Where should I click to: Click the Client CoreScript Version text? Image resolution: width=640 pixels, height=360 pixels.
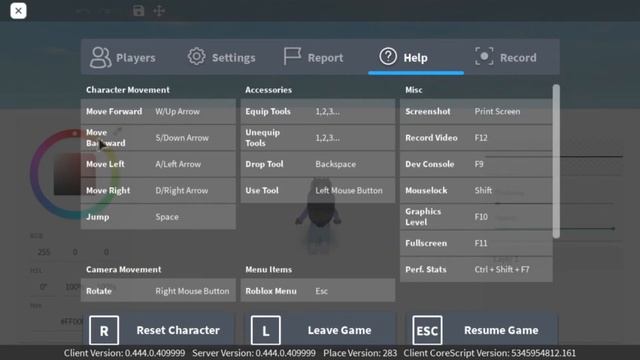(490, 353)
